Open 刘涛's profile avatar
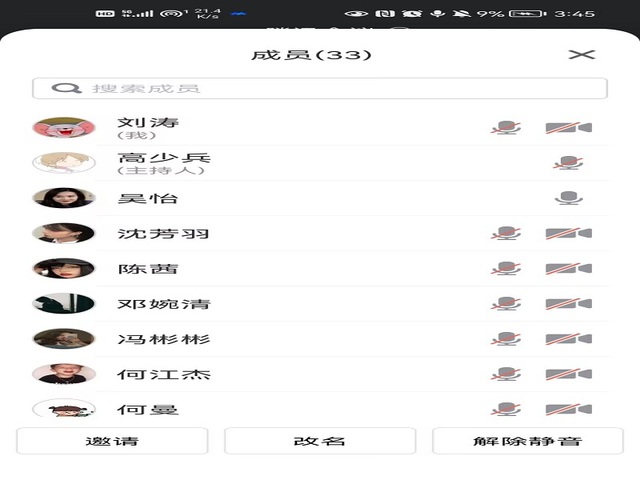Screen dimensions: 640x480 coord(64,128)
